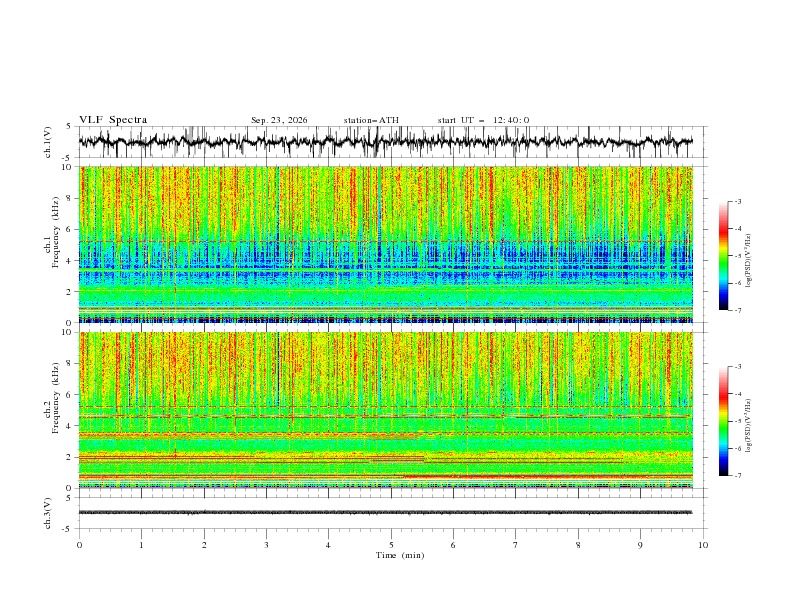Click the 9 minute tick on time axis
This screenshot has height=612, width=792.
point(640,545)
